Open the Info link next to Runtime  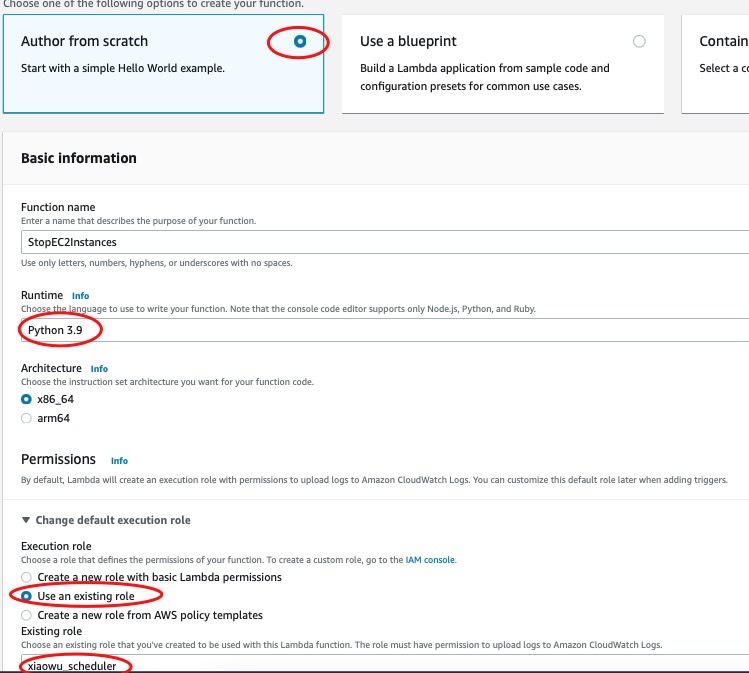click(80, 296)
